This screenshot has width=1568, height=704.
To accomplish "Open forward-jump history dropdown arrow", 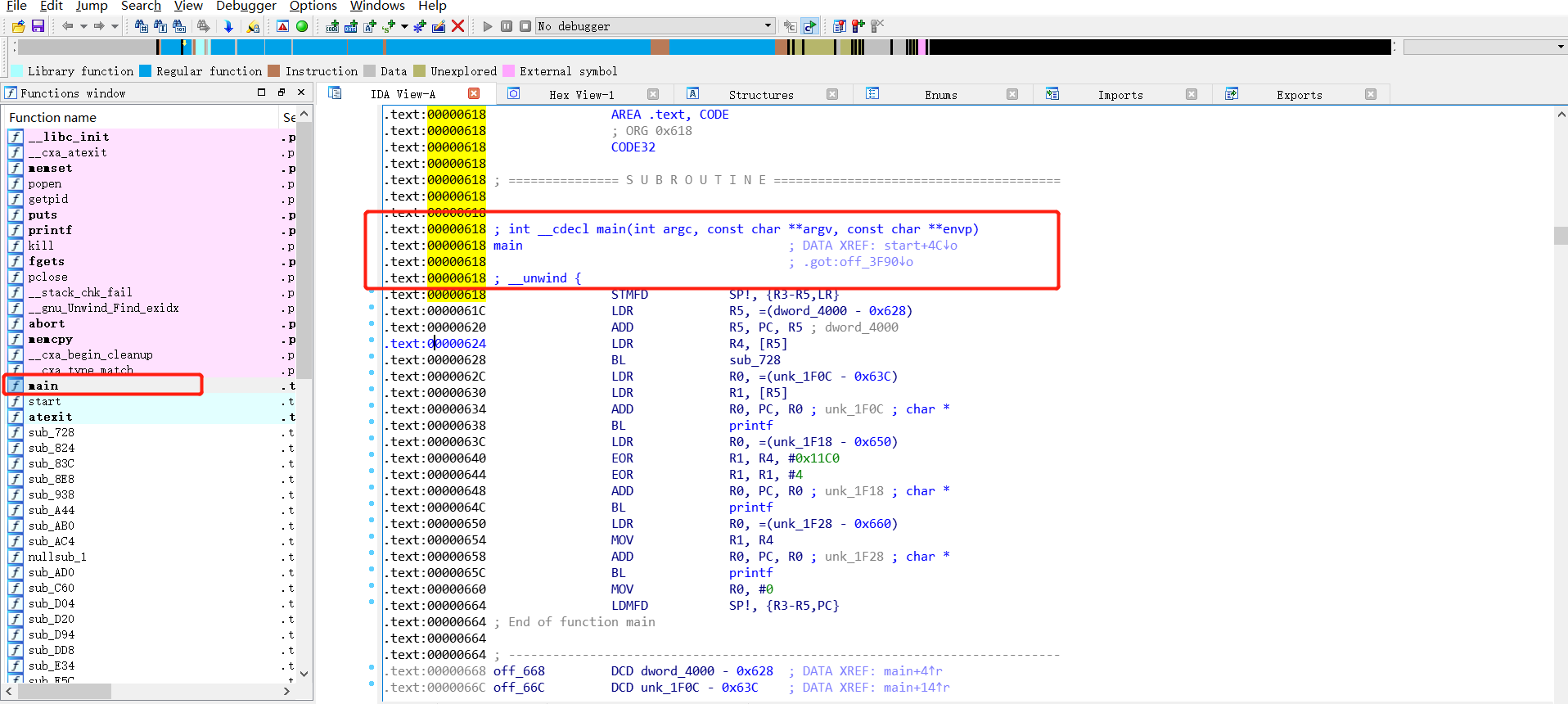I will pyautogui.click(x=115, y=26).
